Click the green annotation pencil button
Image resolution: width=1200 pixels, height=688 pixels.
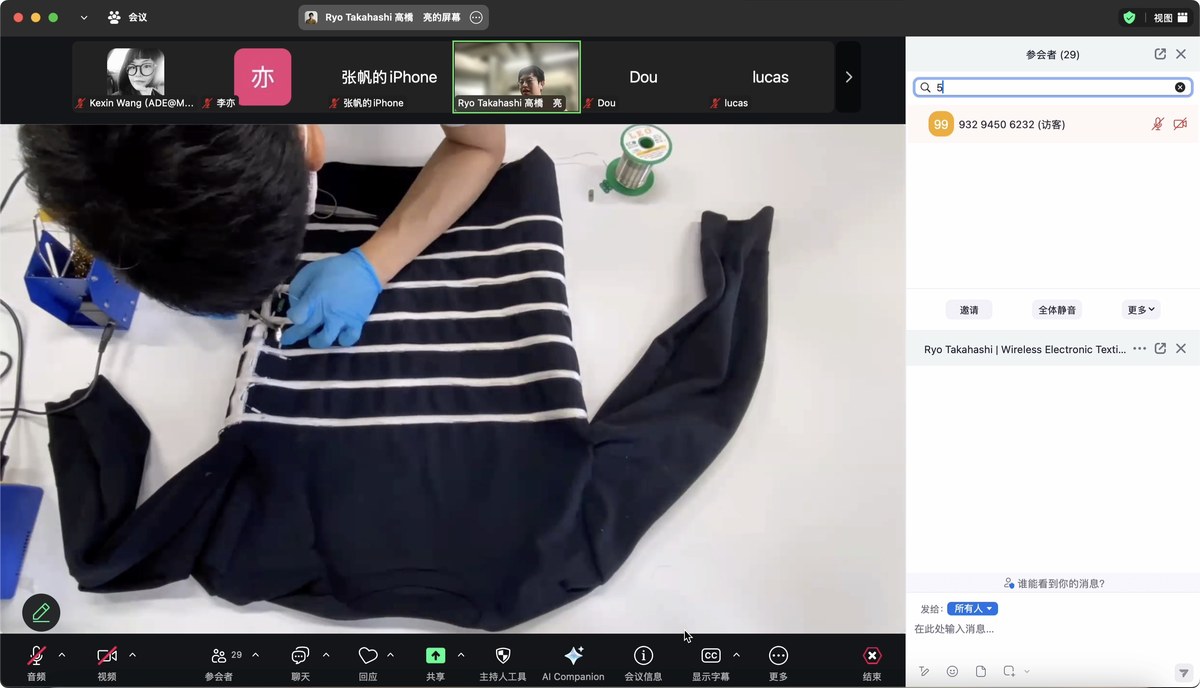[x=41, y=612]
